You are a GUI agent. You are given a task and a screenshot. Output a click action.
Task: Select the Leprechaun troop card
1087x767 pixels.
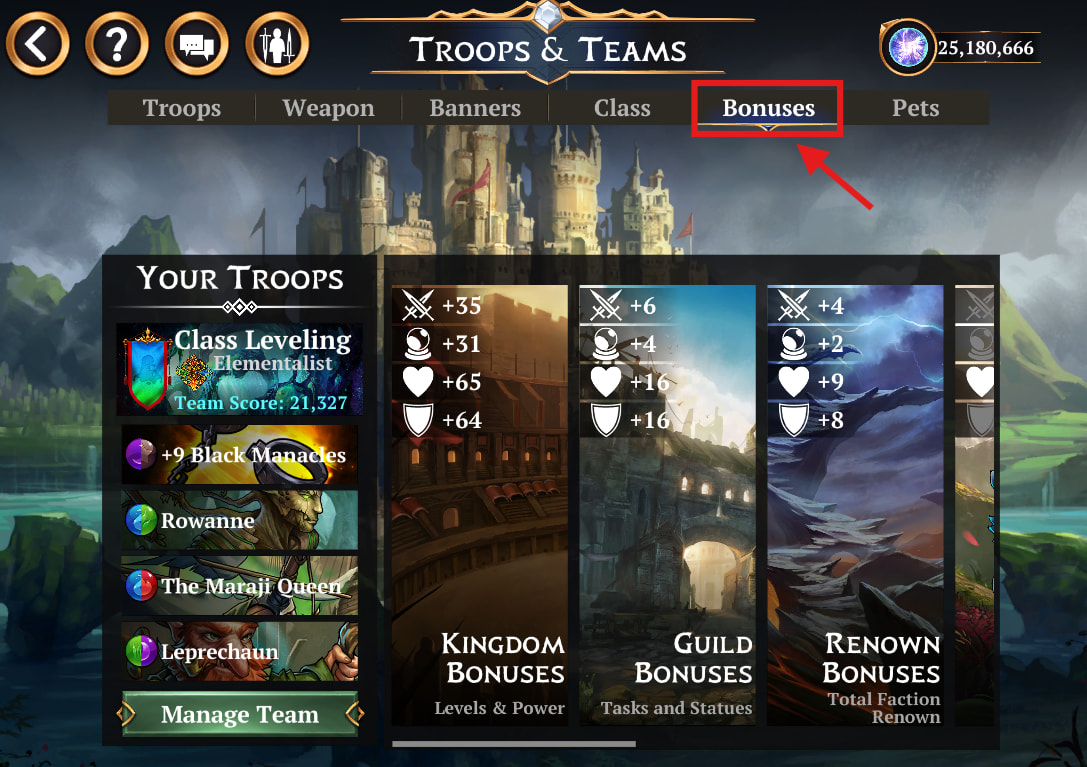click(x=240, y=652)
